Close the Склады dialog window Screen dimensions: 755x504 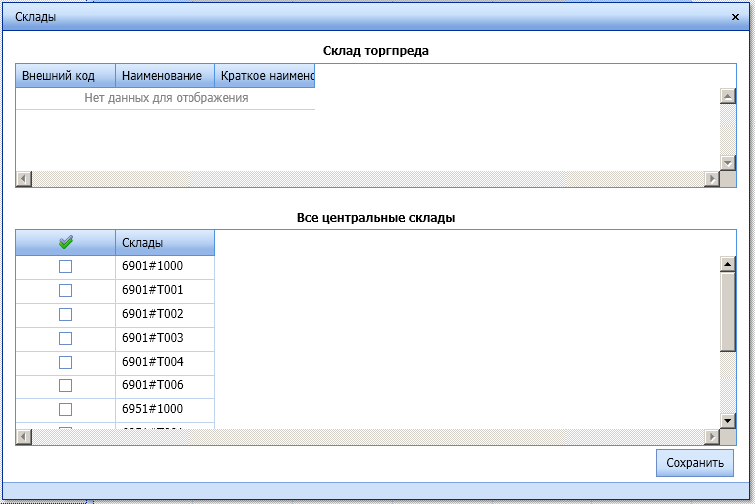(735, 17)
